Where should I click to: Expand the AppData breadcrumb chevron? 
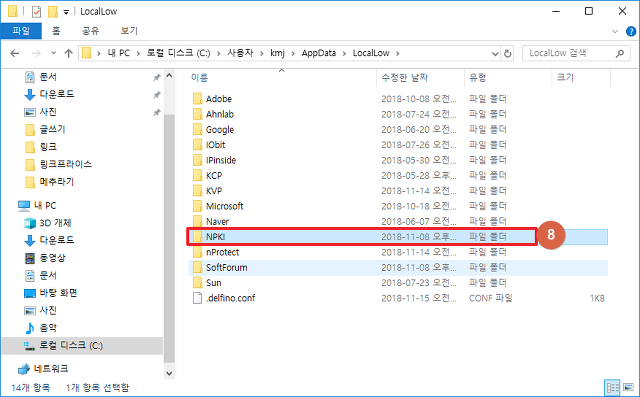[x=344, y=53]
